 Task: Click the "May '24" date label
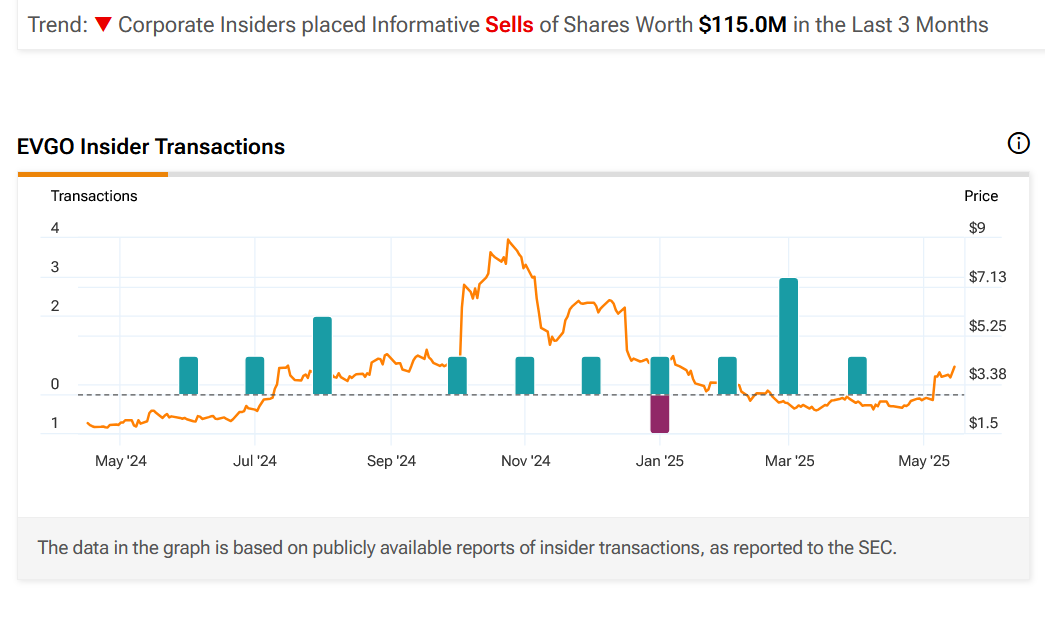coord(121,461)
